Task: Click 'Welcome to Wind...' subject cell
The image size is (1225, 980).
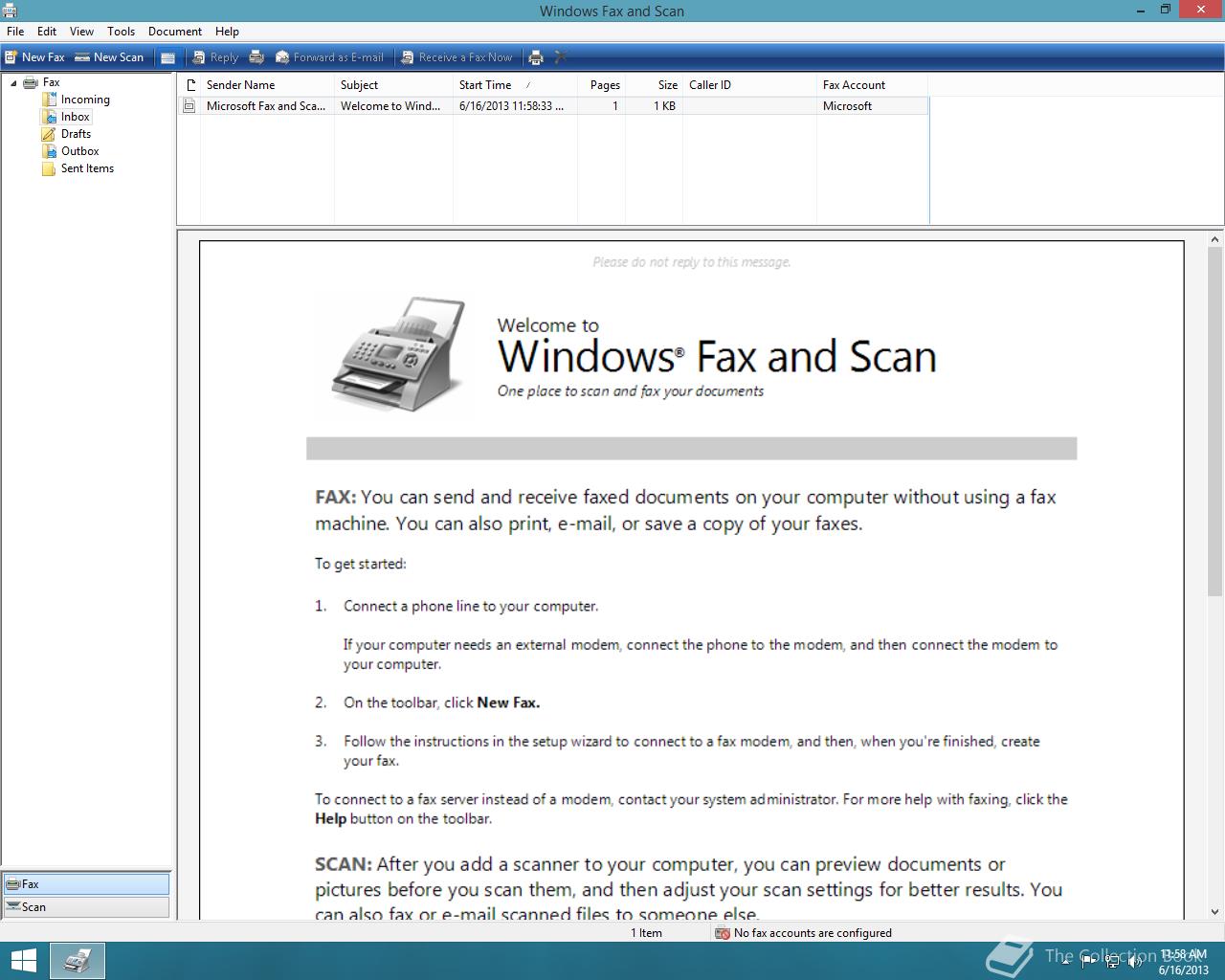Action: (x=390, y=106)
